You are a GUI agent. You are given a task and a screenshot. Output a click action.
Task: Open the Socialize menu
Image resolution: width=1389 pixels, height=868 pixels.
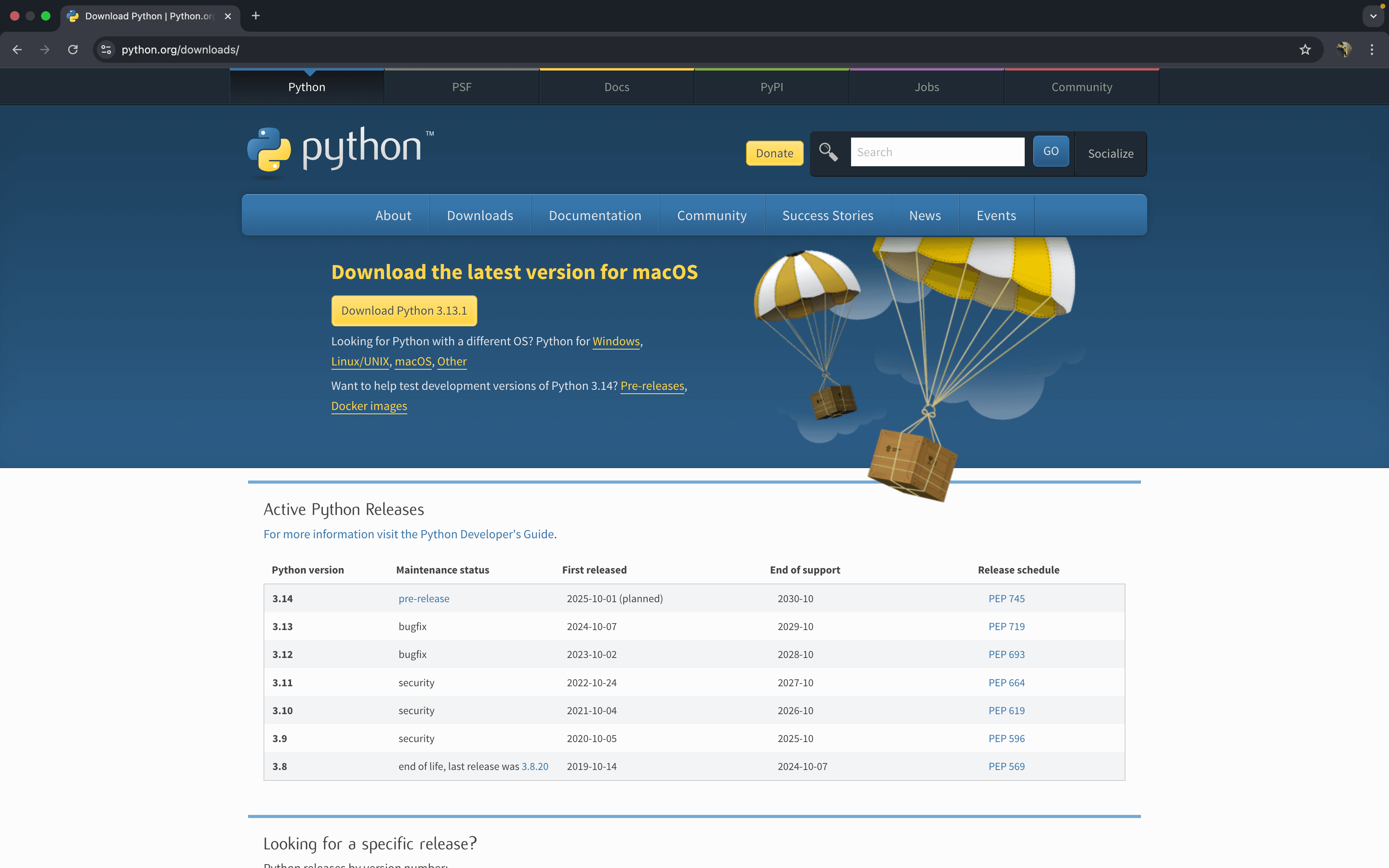(1111, 153)
